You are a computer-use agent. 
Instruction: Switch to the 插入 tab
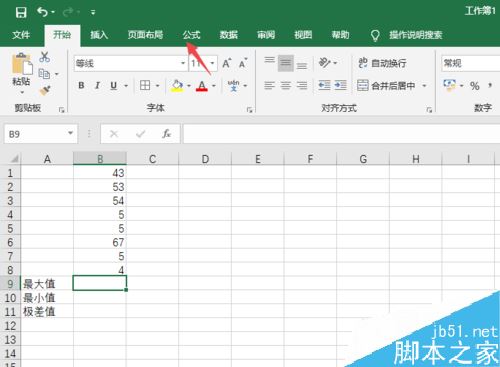99,35
